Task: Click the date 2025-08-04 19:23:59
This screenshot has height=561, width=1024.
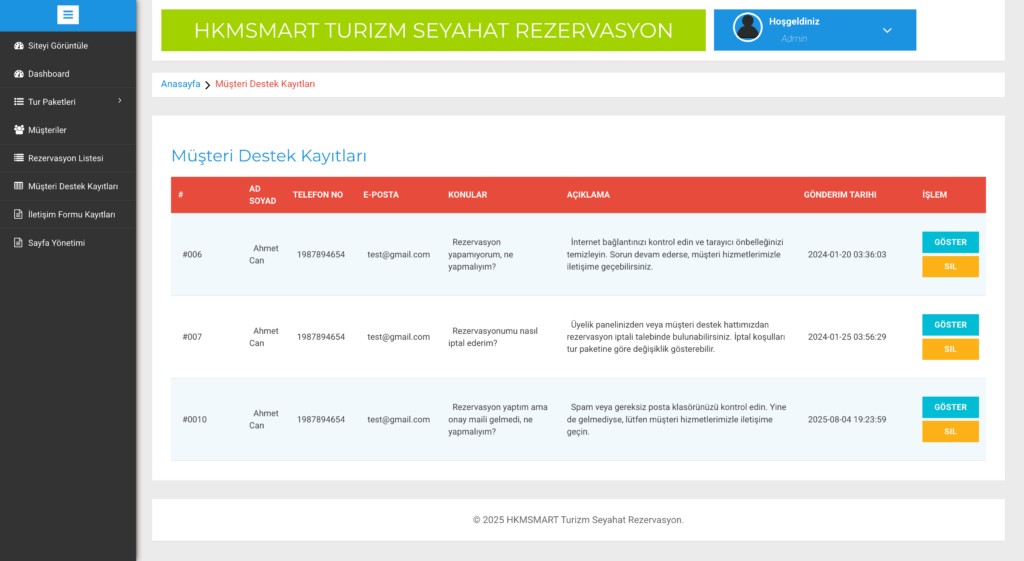Action: pos(847,419)
